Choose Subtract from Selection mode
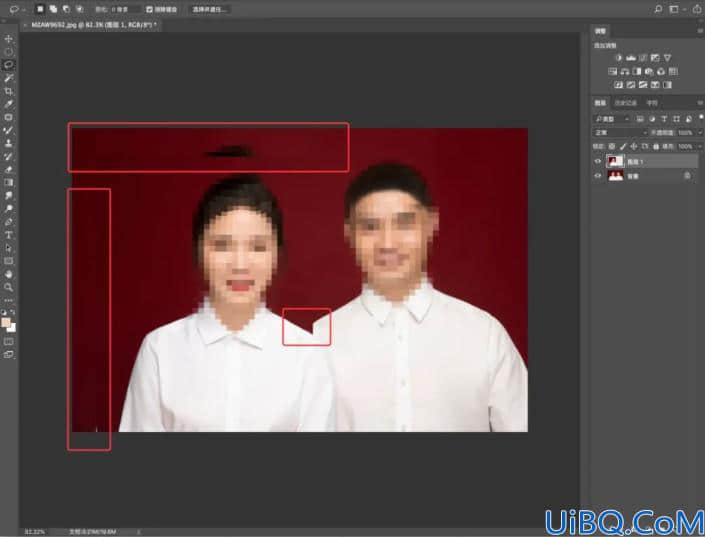The width and height of the screenshot is (705, 537). point(66,9)
